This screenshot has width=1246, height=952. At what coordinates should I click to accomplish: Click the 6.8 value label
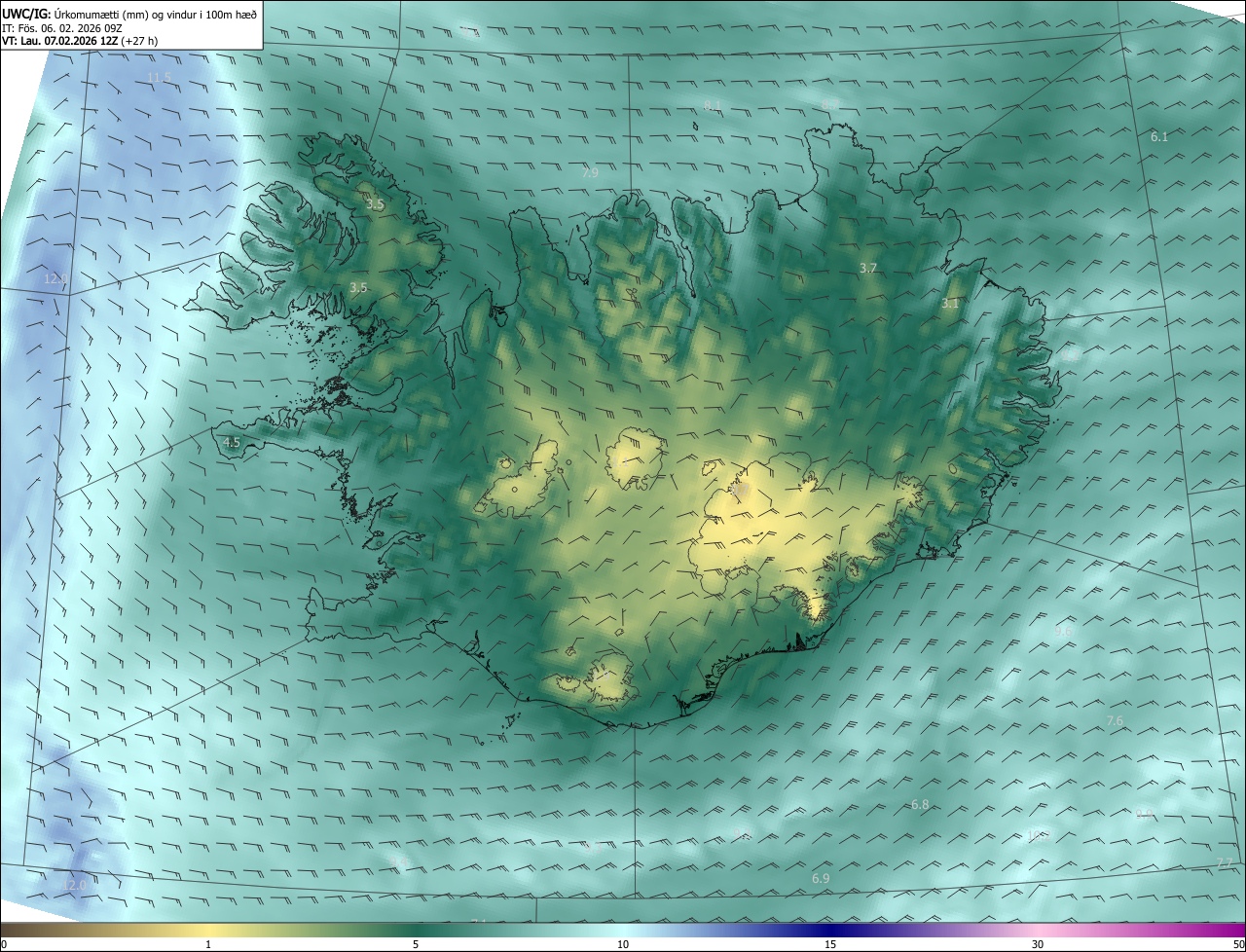[x=920, y=805]
